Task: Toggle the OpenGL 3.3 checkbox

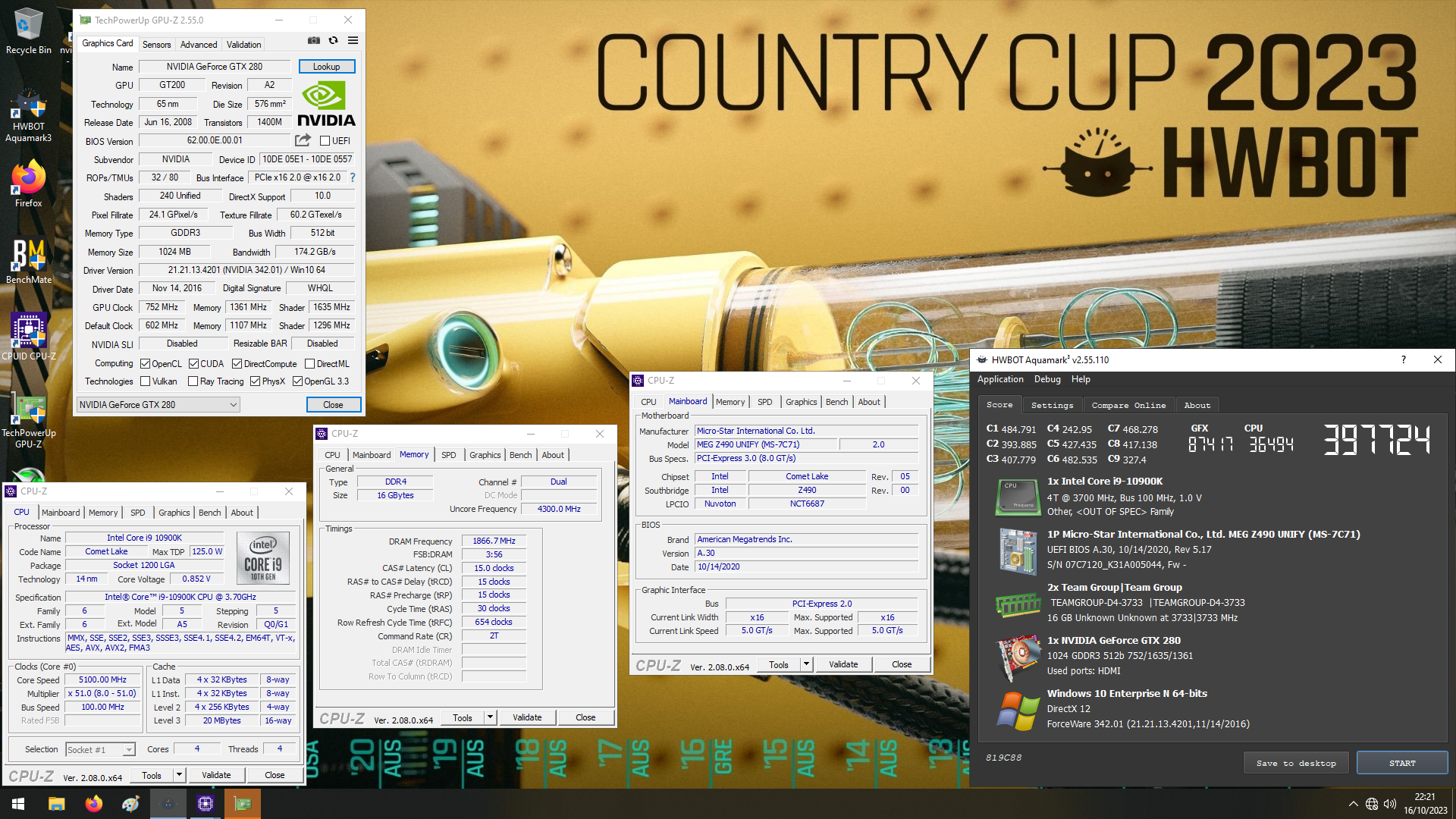Action: 297,381
